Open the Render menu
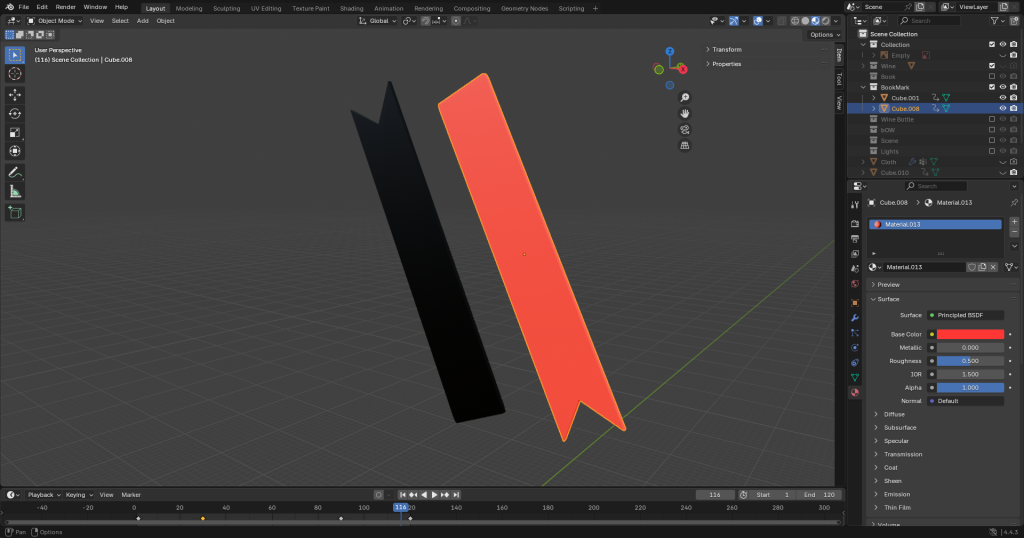The image size is (1024, 538). (65, 7)
